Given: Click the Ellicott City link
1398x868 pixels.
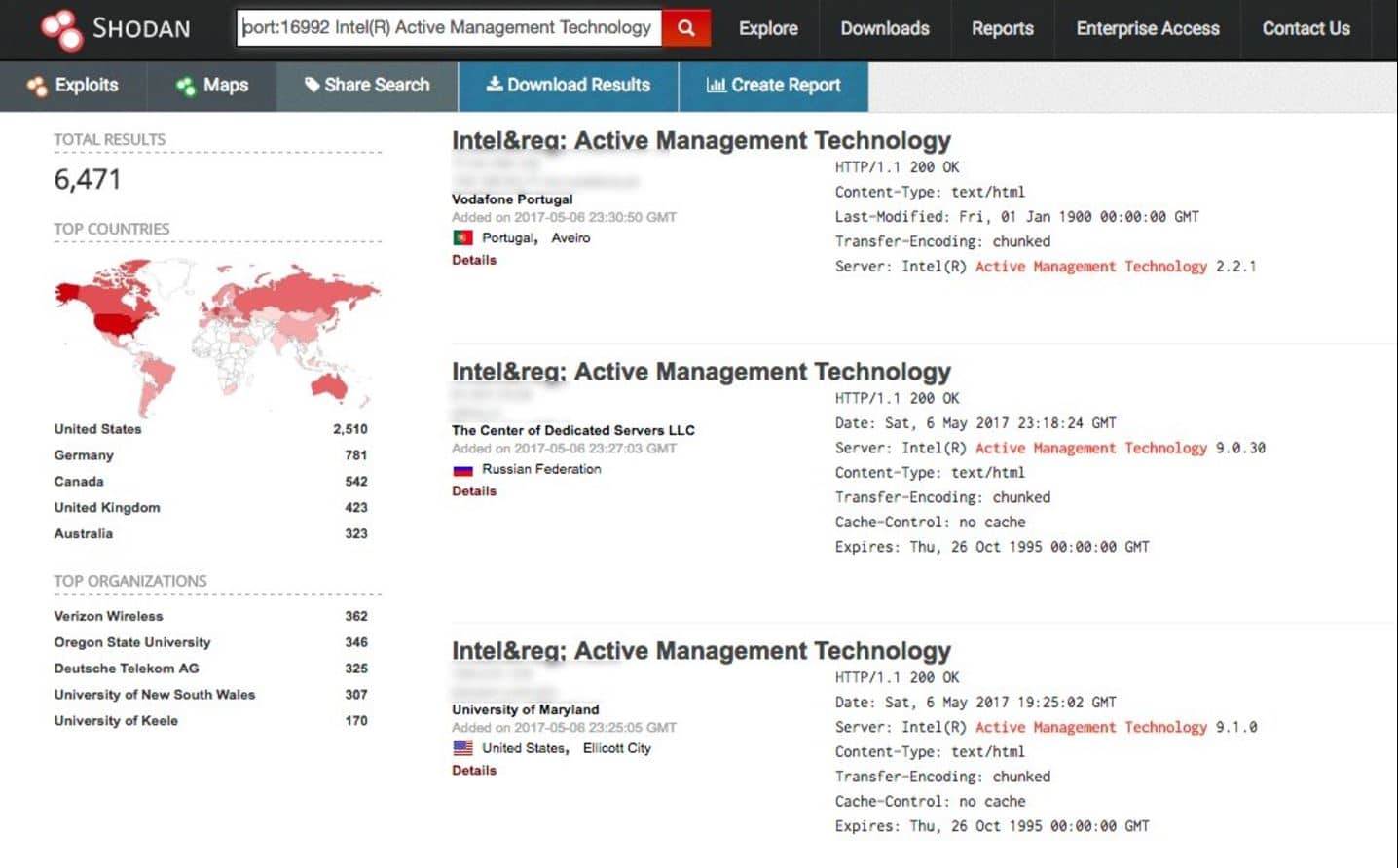Looking at the screenshot, I should pos(617,748).
